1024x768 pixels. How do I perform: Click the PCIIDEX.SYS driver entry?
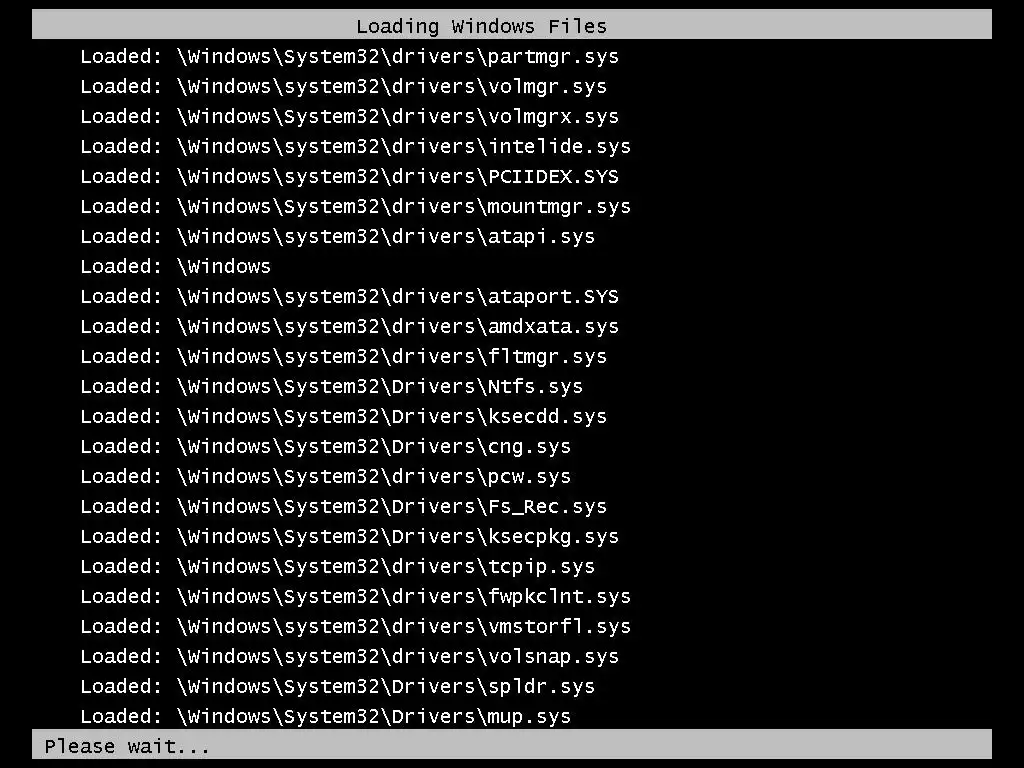tap(349, 177)
